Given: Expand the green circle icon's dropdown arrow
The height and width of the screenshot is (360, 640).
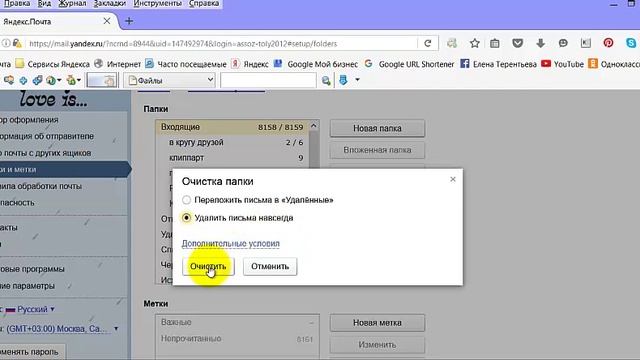Looking at the screenshot, I should [59, 80].
